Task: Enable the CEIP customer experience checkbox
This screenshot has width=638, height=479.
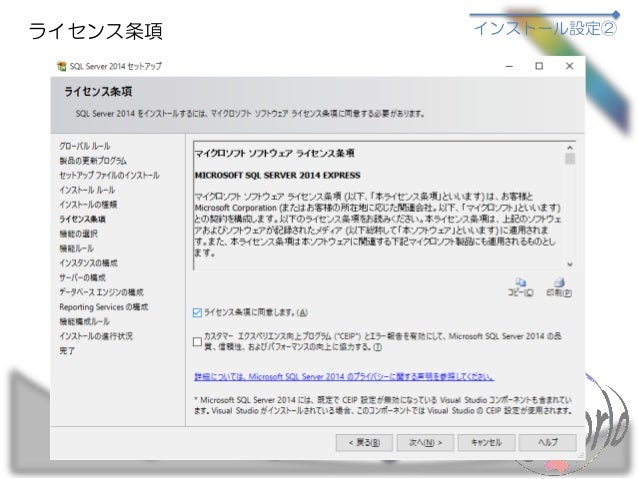Action: [197, 341]
